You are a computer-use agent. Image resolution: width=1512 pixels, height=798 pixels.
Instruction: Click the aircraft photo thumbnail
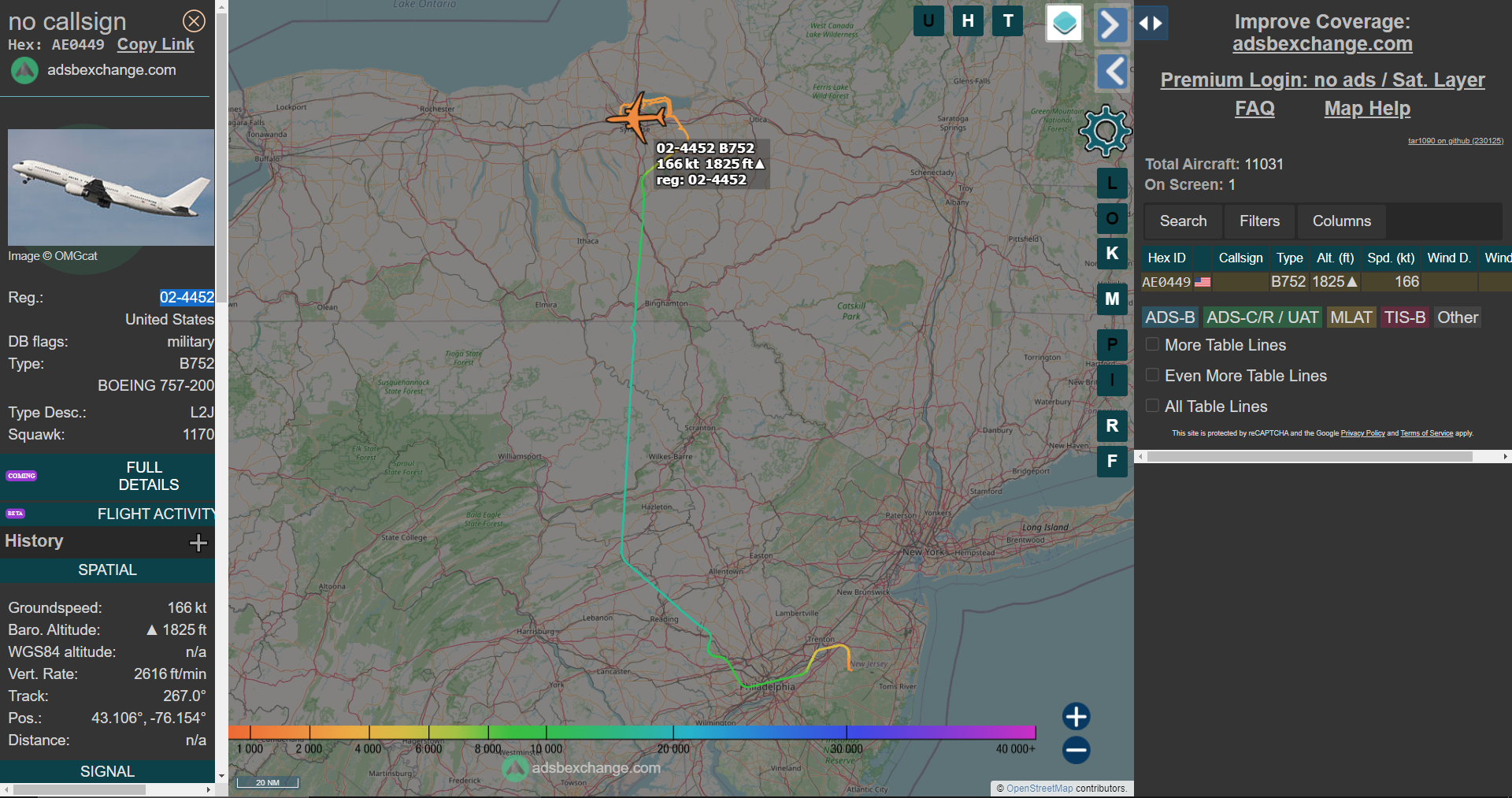pos(111,187)
